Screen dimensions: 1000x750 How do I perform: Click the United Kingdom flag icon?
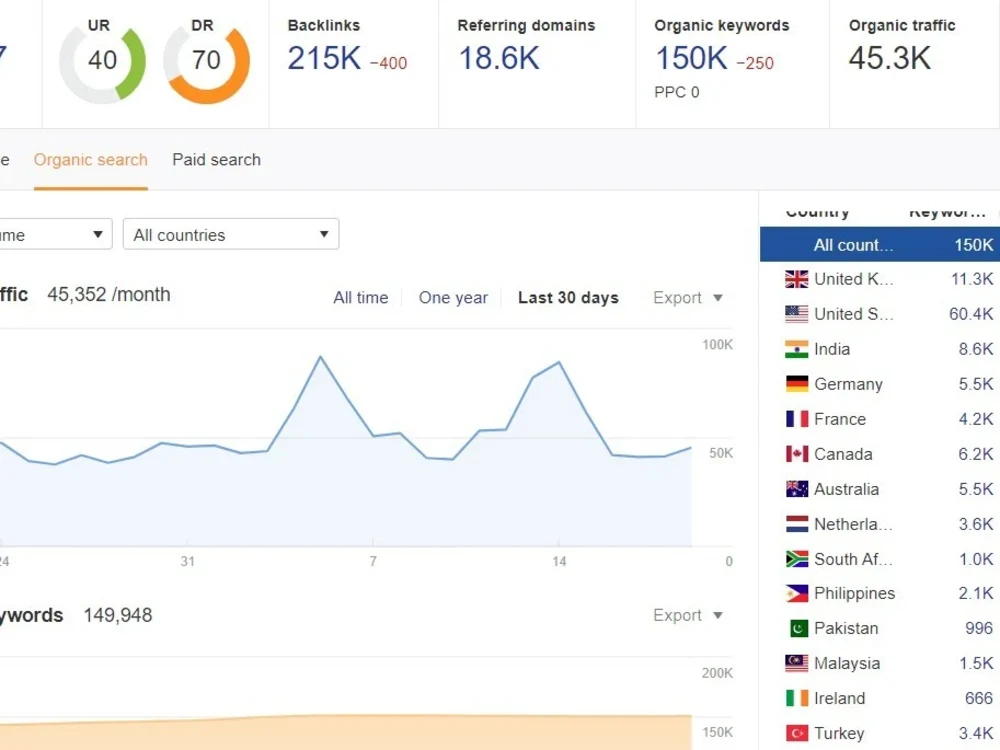797,279
